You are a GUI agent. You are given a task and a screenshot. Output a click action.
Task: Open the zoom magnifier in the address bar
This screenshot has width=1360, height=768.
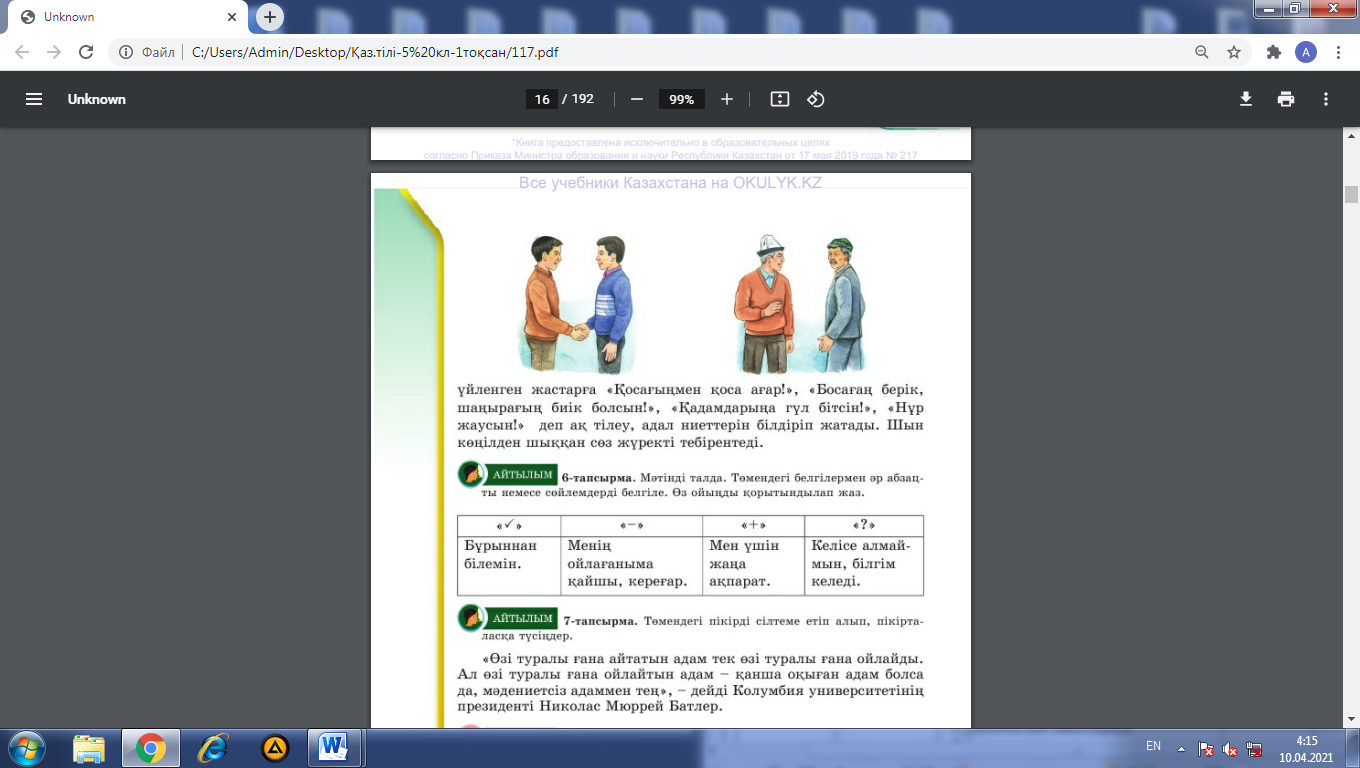tap(1202, 52)
